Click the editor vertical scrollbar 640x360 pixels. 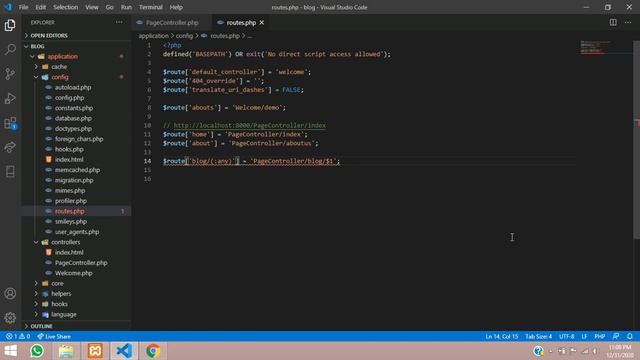click(x=636, y=140)
